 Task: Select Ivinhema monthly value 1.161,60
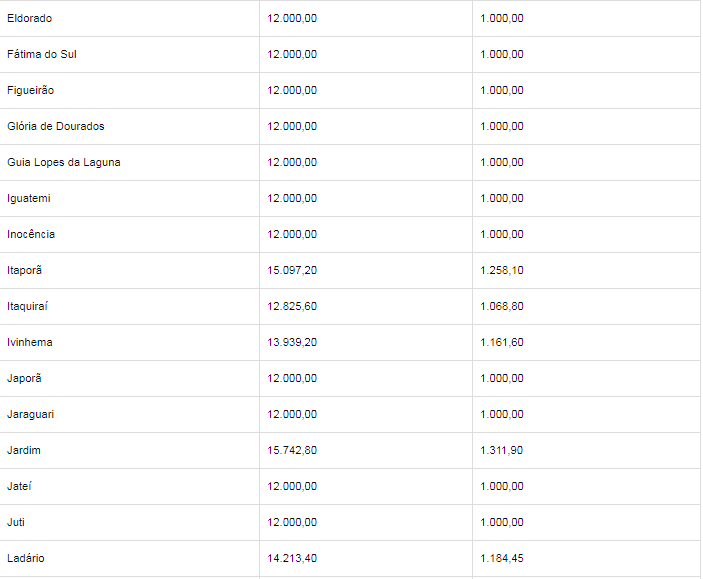pyautogui.click(x=501, y=342)
